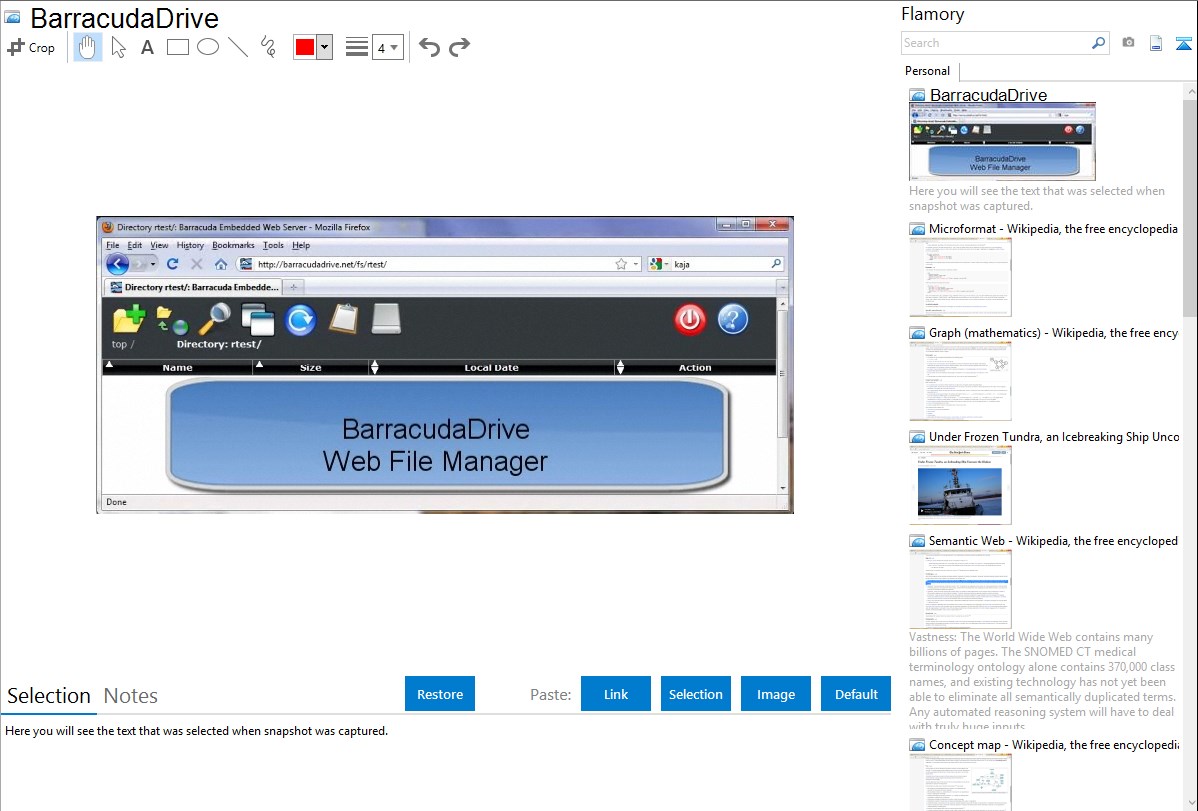Viewport: 1198px width, 811px height.
Task: Open the History menu in Firefox
Action: coord(190,245)
